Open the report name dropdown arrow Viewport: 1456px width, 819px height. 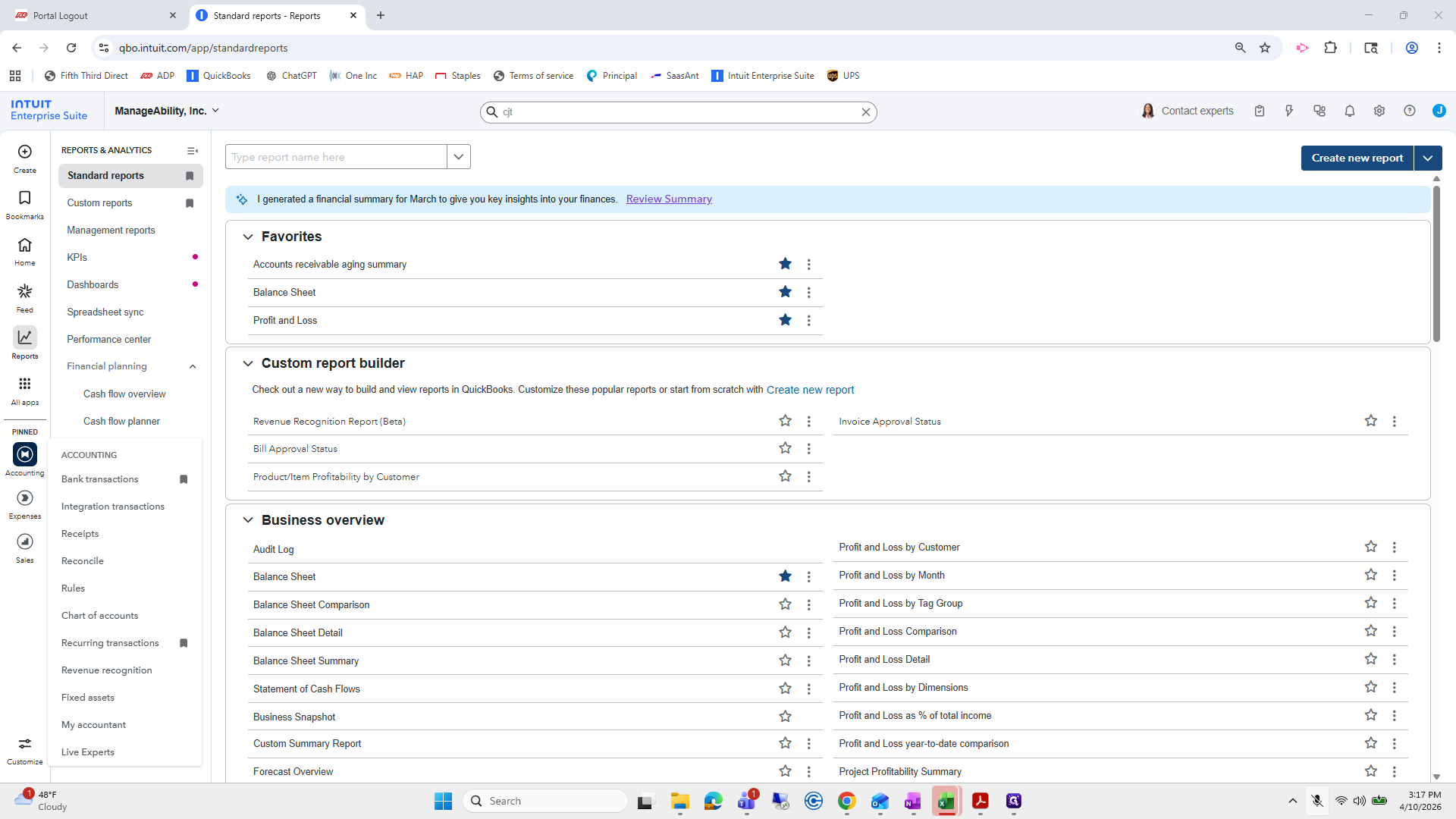[459, 157]
